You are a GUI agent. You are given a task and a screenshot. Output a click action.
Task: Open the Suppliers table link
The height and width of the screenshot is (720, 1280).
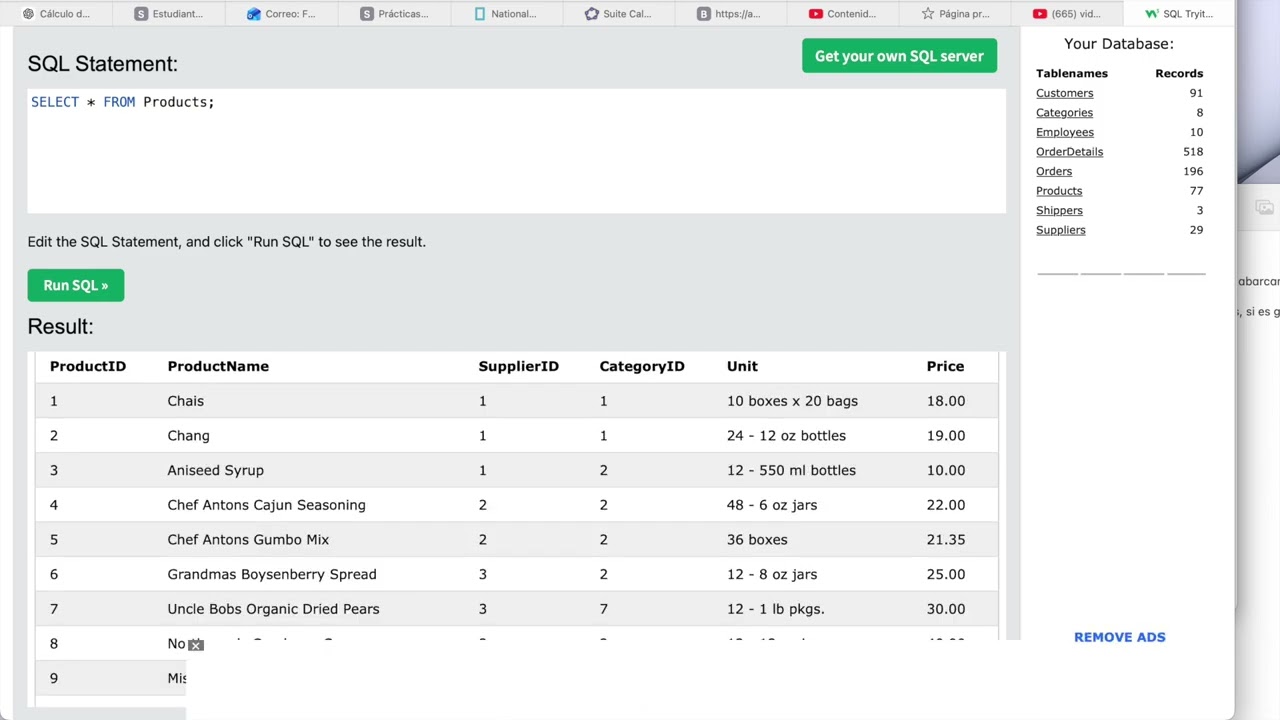[x=1061, y=230]
